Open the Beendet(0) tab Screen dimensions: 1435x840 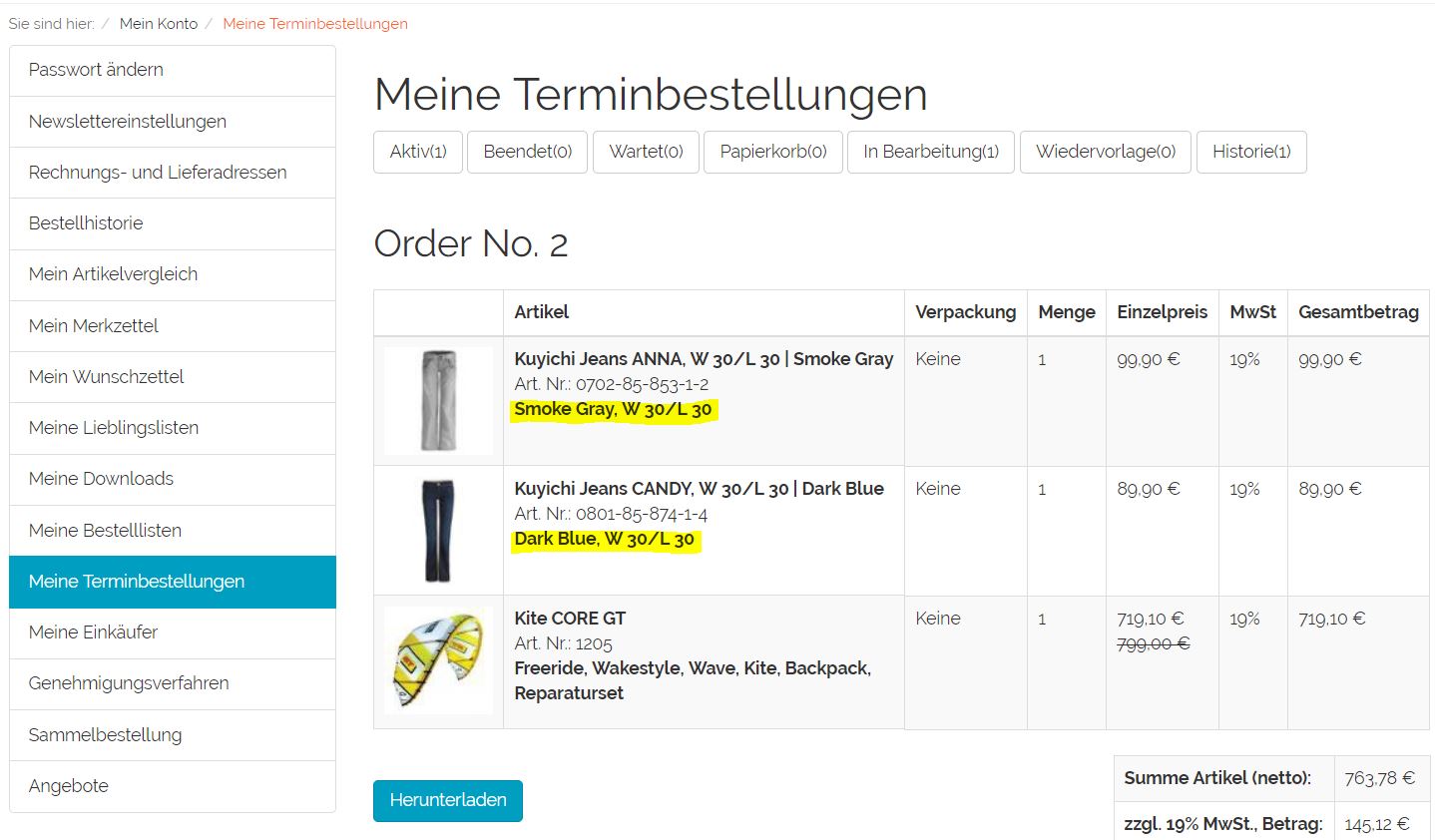pos(527,152)
